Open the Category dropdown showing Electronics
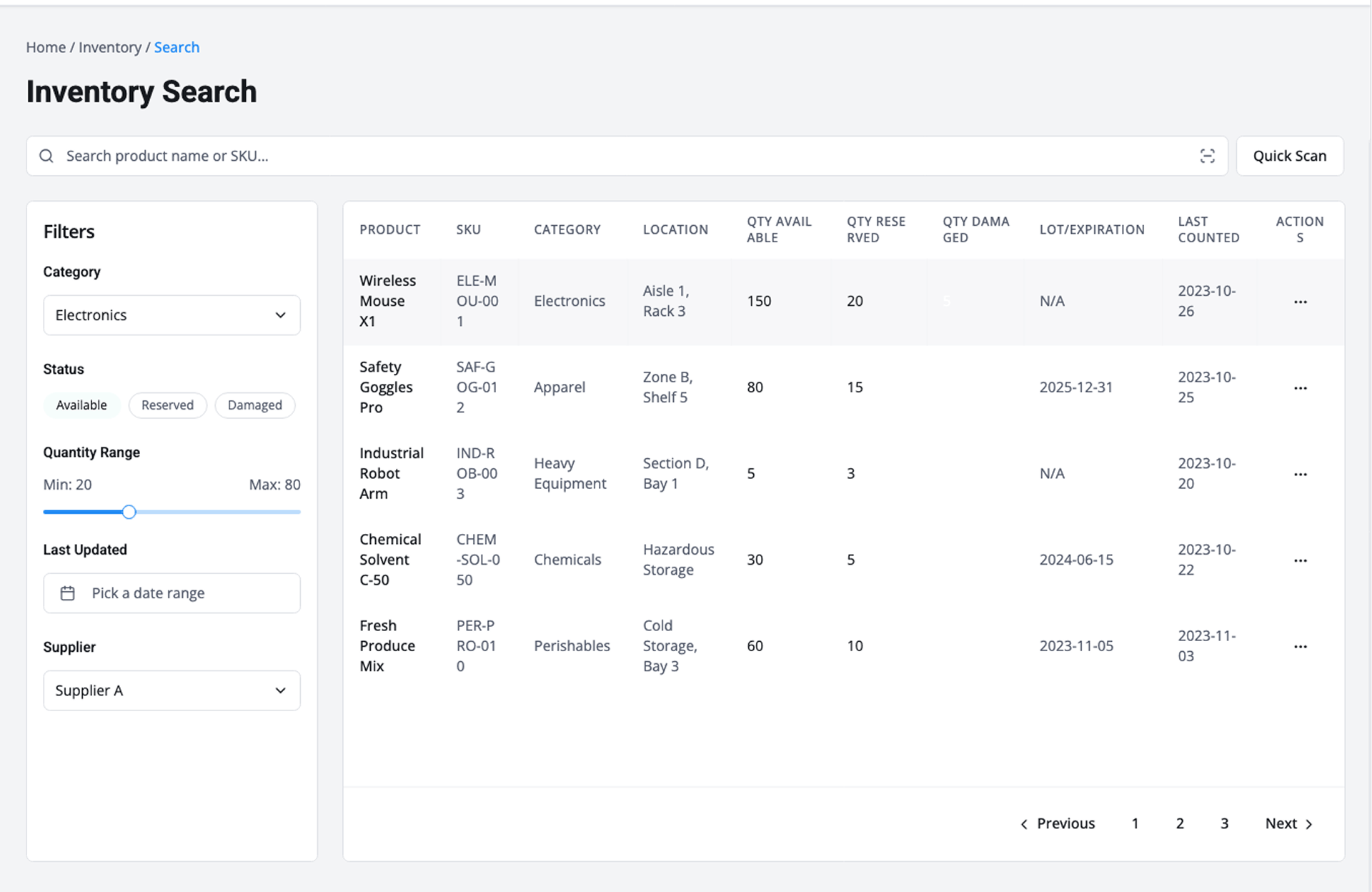 pos(171,315)
